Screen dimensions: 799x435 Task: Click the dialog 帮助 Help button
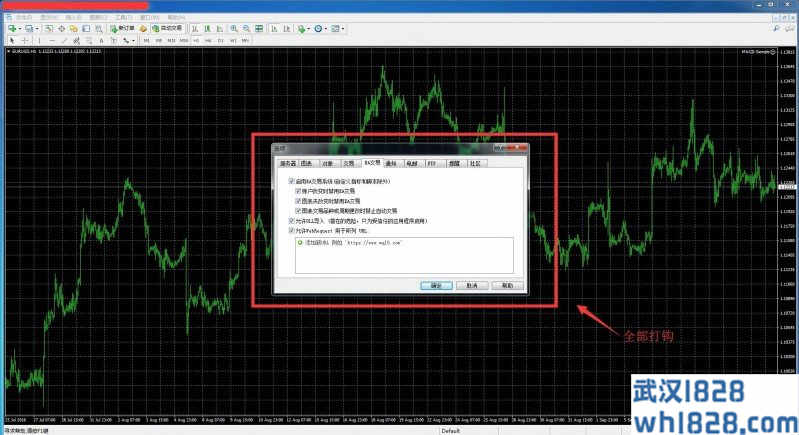(508, 286)
